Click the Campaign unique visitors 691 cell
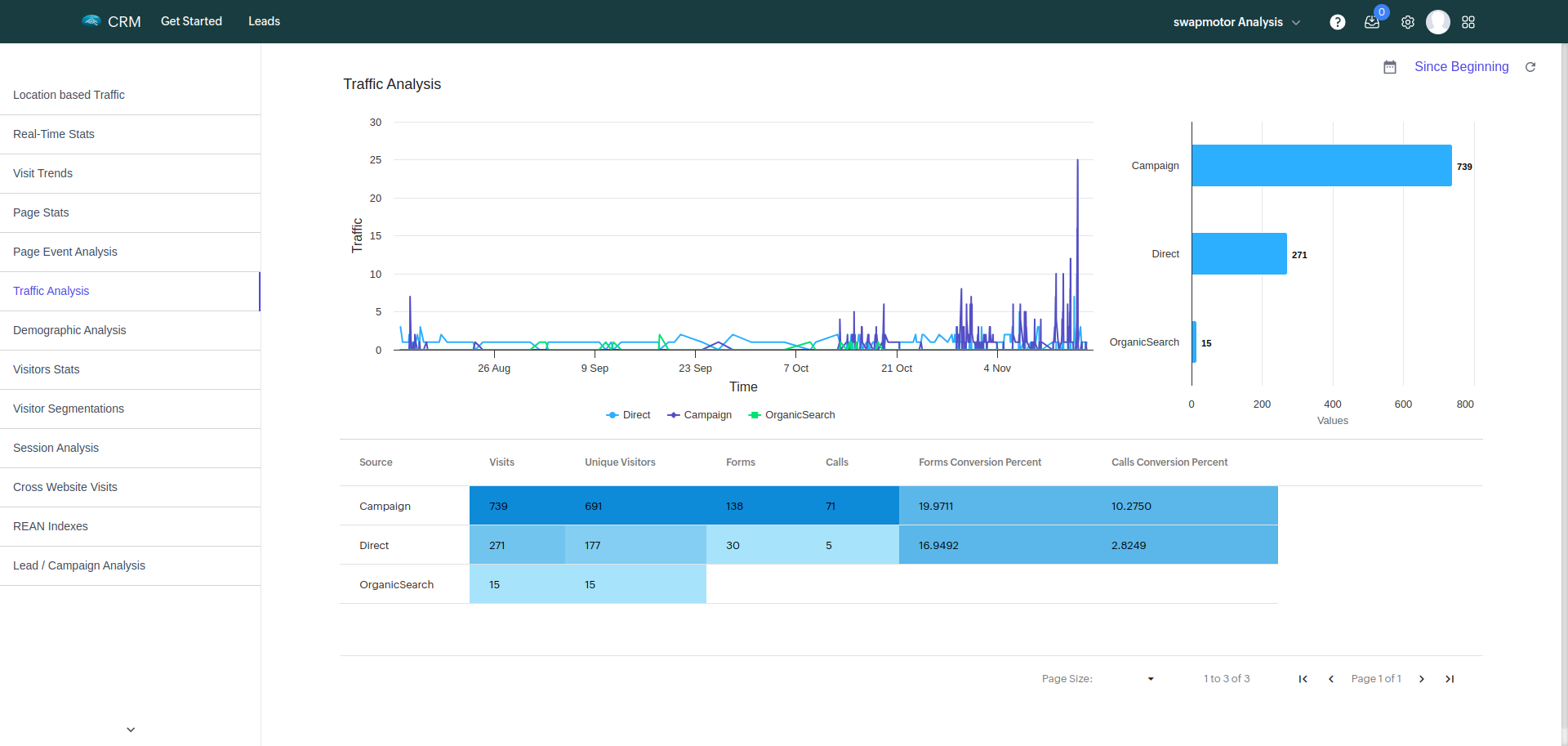 click(x=635, y=506)
